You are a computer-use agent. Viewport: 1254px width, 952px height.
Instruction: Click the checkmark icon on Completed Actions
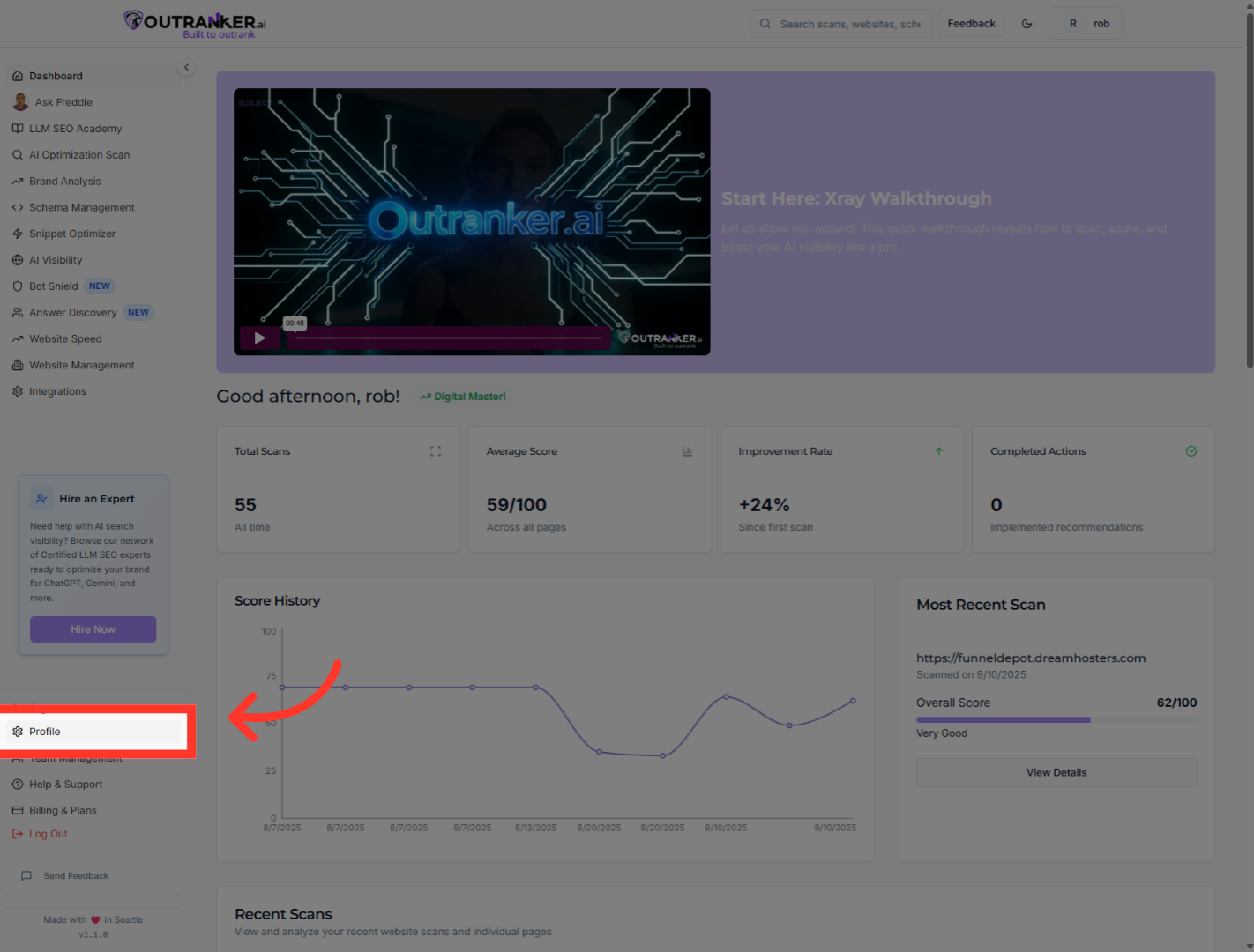[x=1191, y=451]
